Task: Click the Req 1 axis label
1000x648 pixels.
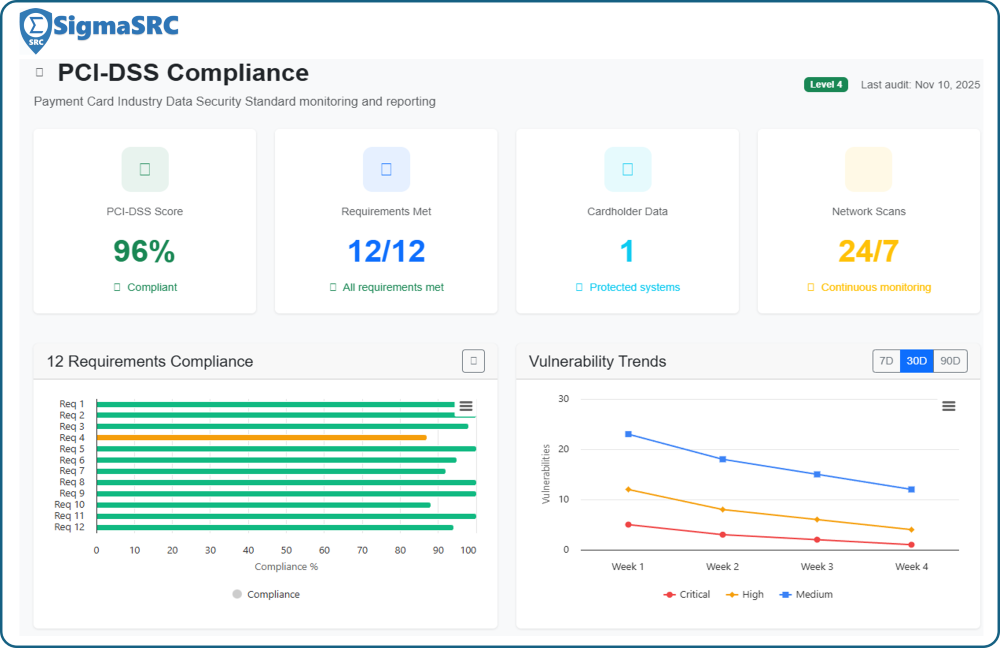Action: (x=71, y=404)
